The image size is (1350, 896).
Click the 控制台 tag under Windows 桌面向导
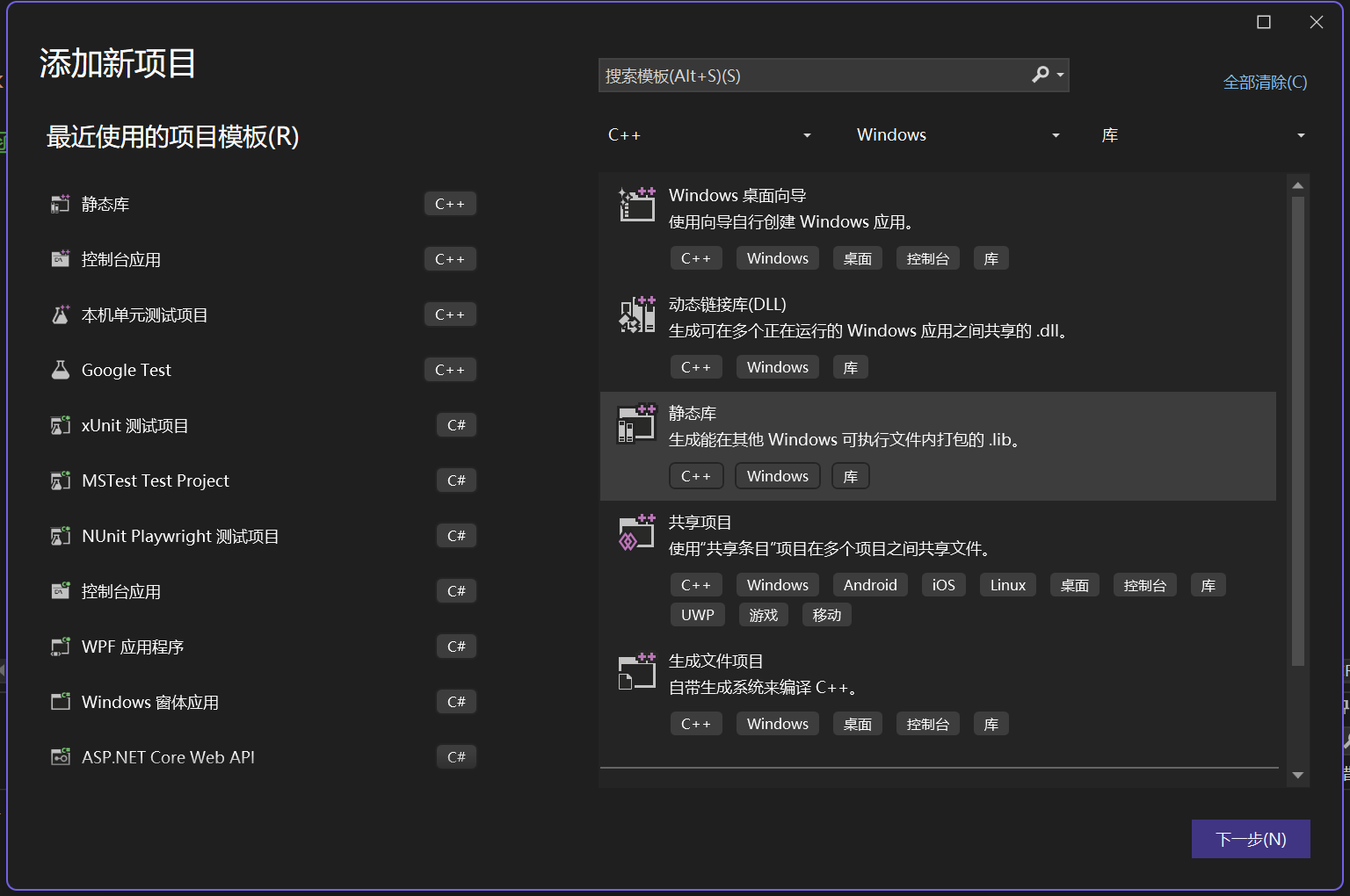(x=928, y=258)
